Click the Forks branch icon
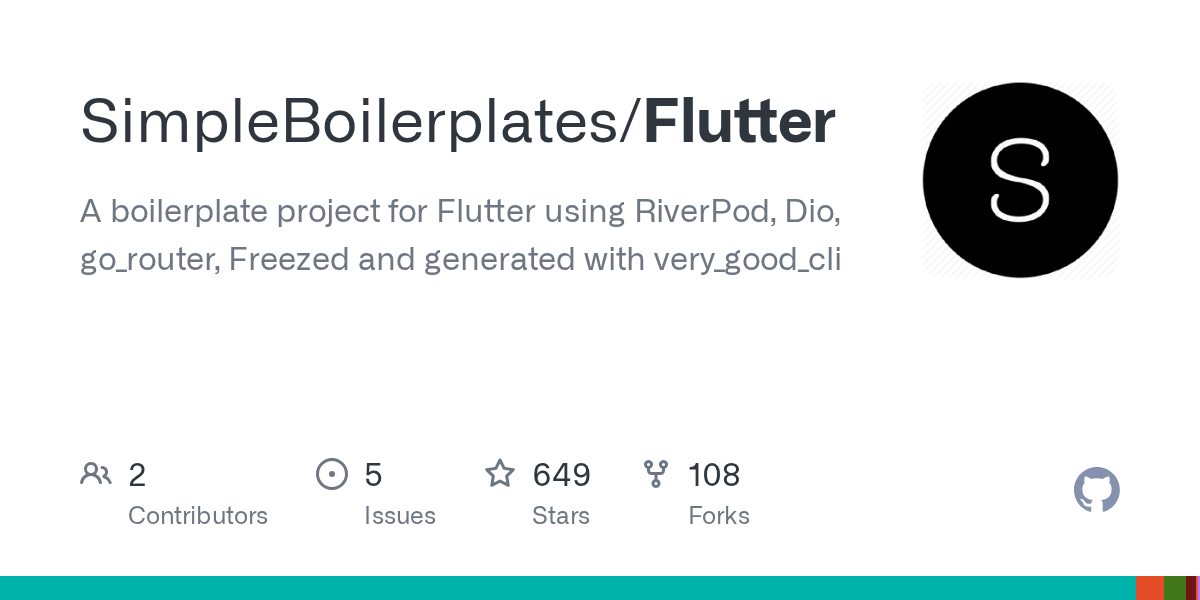 coord(656,474)
